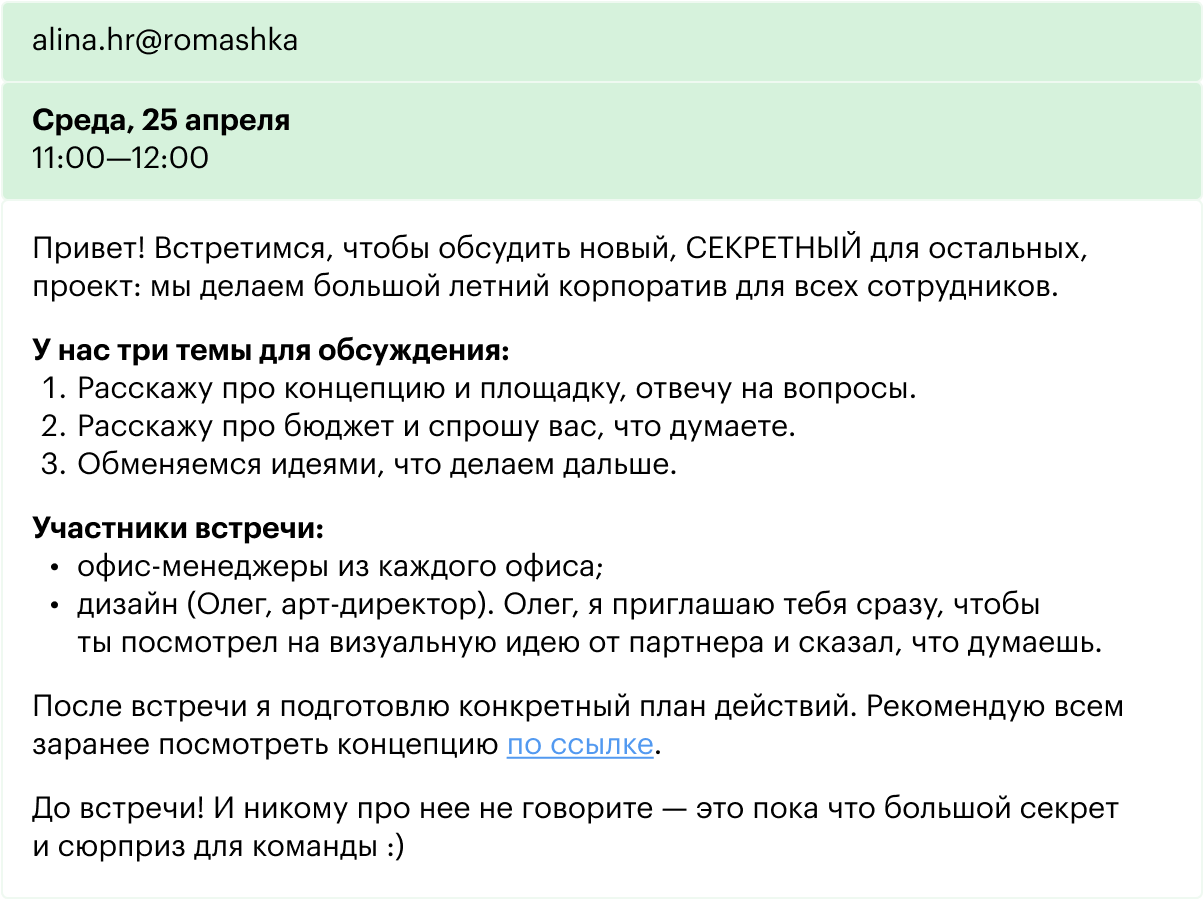
Task: Click the alina.hr@romashka sender address
Action: 165,41
